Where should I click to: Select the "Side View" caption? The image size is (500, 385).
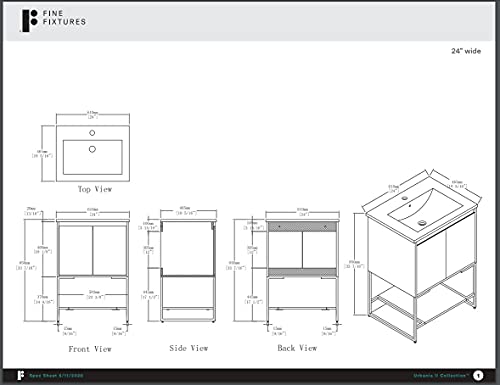pos(189,348)
